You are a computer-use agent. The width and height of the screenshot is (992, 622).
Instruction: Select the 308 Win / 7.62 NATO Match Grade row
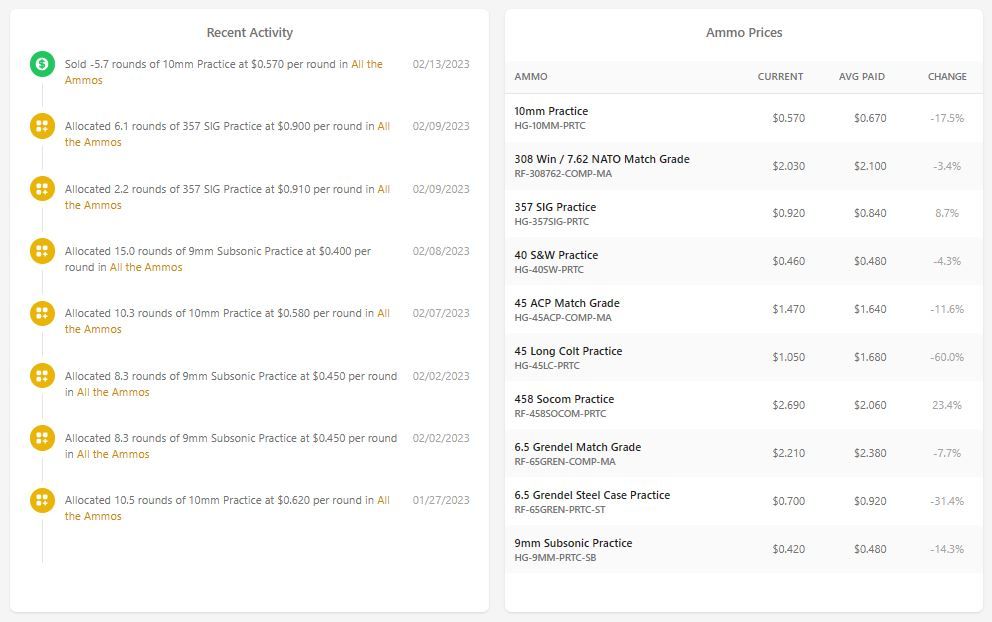click(x=744, y=166)
